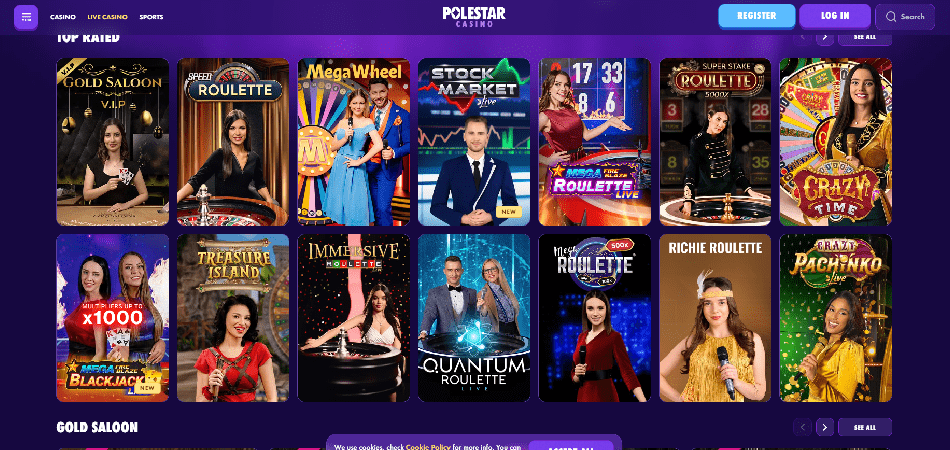Viewport: 950px width, 450px height.
Task: Switch to Live Casino section
Action: [x=107, y=17]
